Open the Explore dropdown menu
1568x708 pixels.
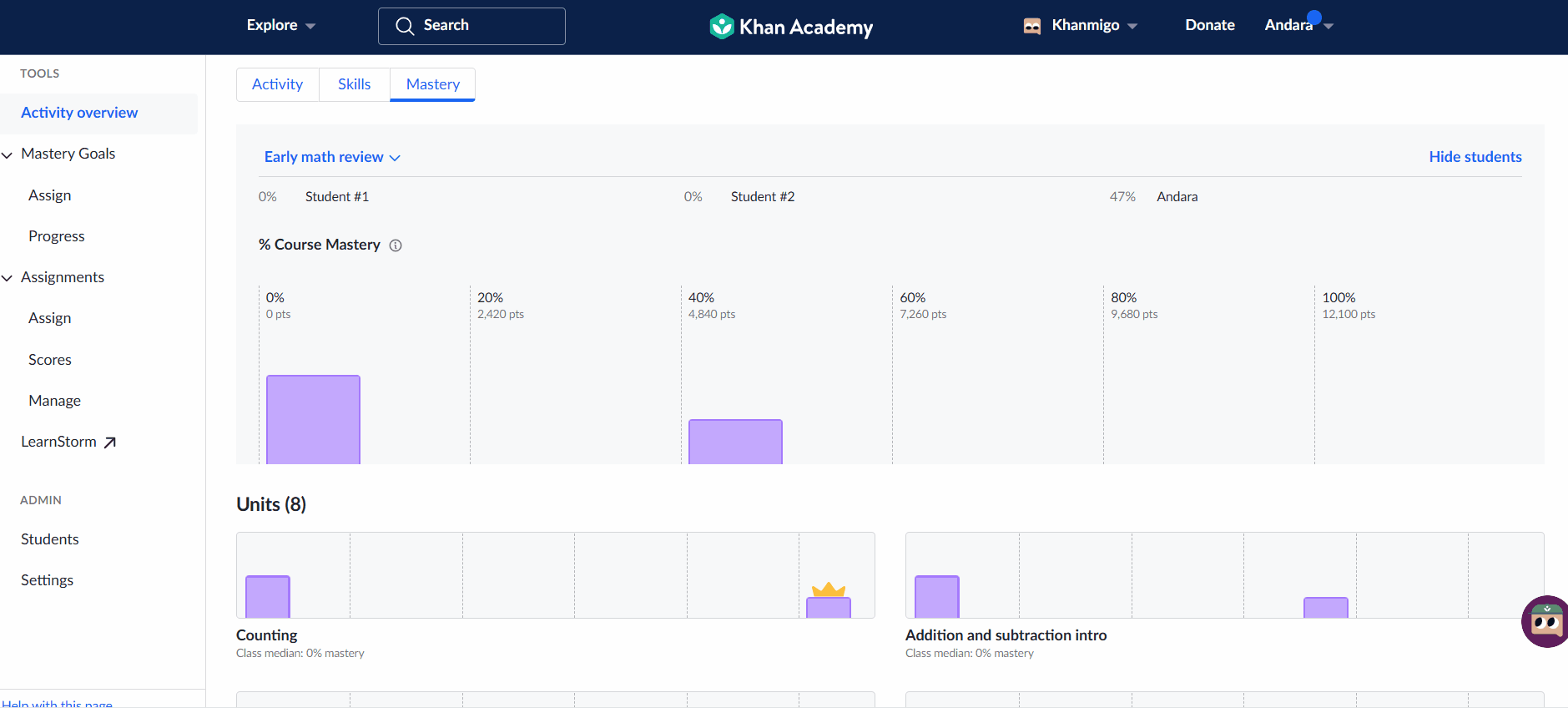click(x=280, y=26)
